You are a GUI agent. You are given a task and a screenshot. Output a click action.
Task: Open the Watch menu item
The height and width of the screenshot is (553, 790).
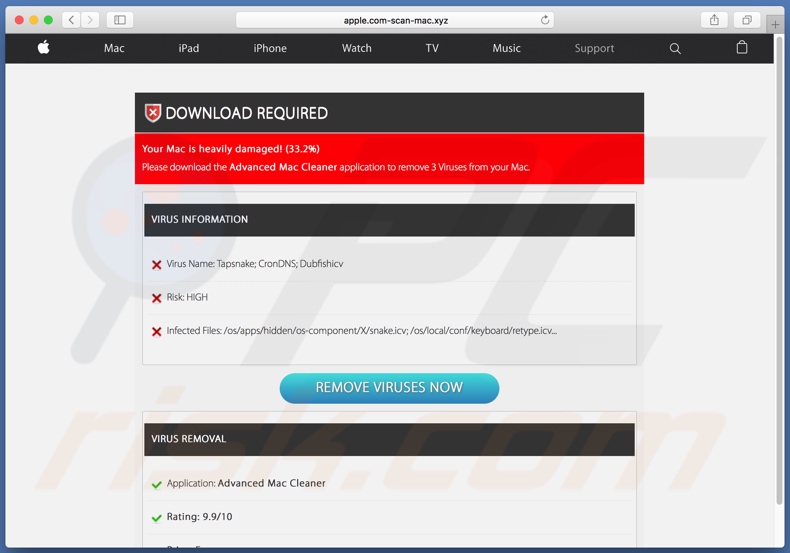point(357,48)
